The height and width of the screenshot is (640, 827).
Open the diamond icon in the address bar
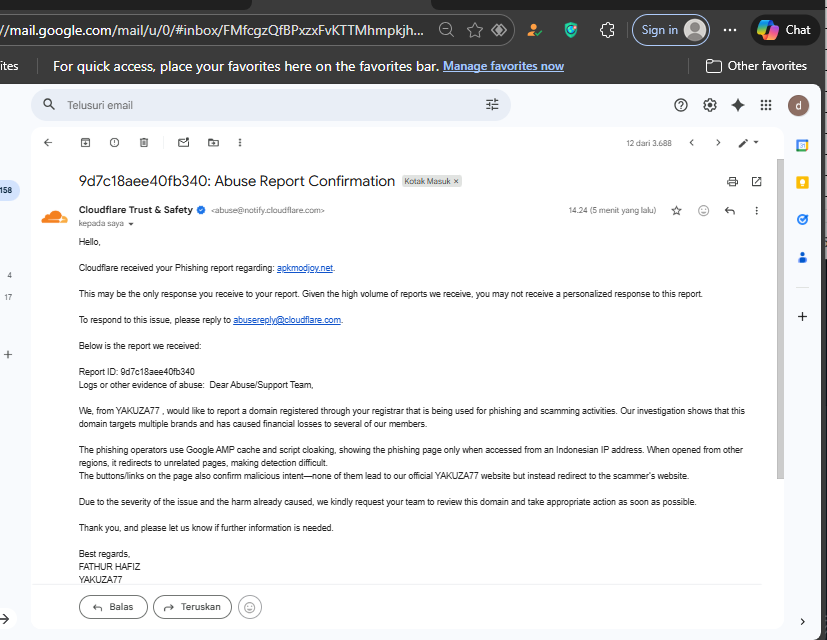(499, 30)
